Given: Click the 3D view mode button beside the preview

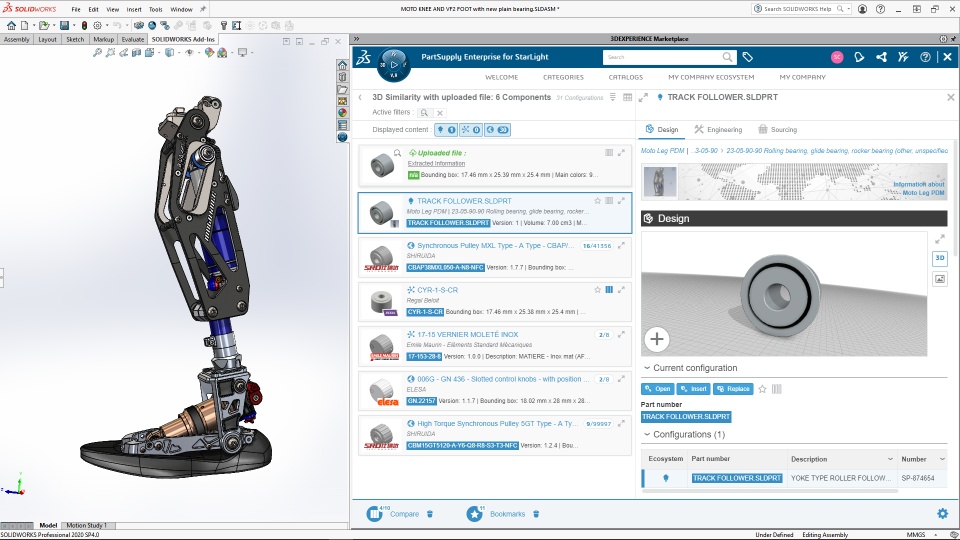Looking at the screenshot, I should coord(940,258).
